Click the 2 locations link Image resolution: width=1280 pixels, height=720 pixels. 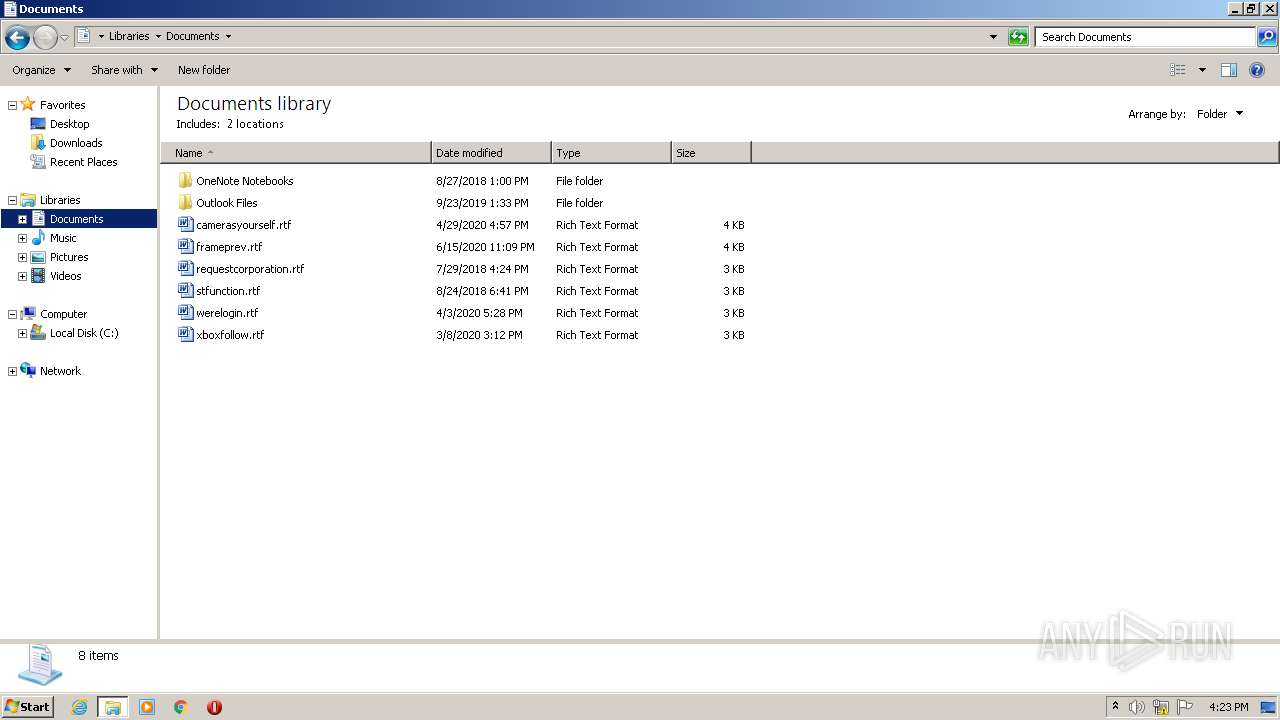255,124
